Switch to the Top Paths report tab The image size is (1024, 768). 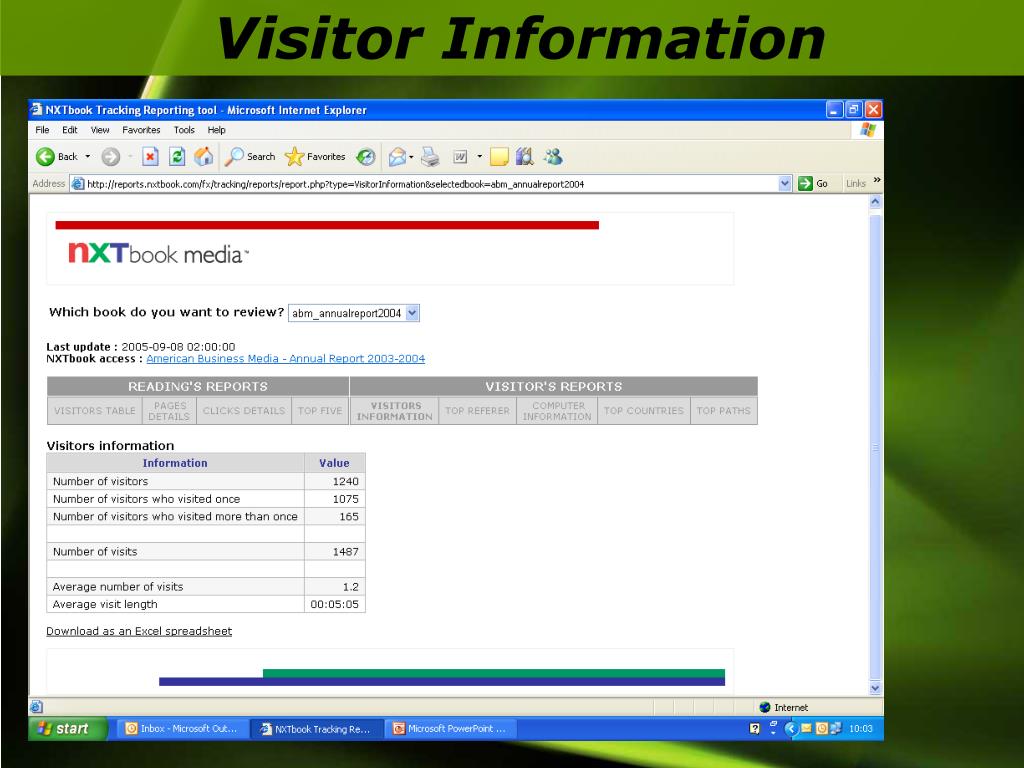724,411
